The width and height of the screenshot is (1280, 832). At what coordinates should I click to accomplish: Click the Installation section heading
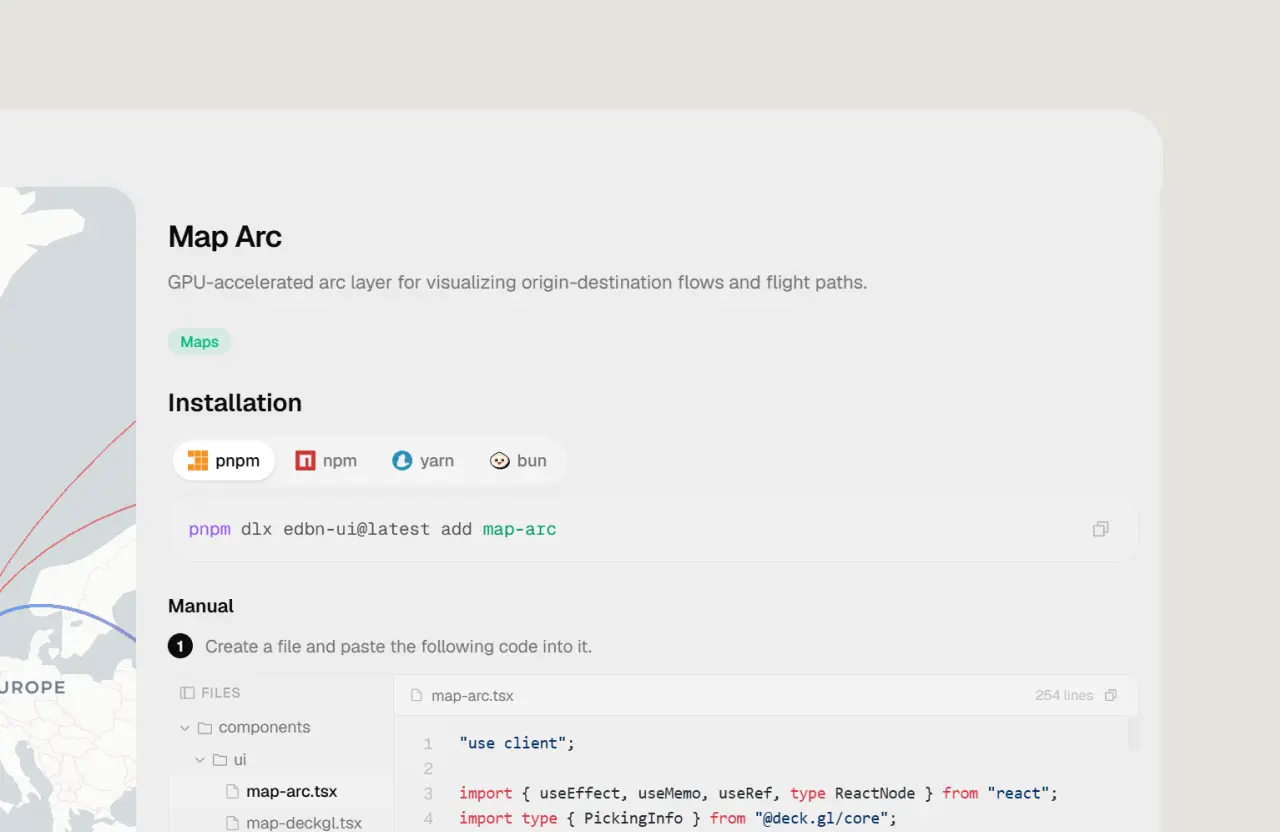[235, 403]
